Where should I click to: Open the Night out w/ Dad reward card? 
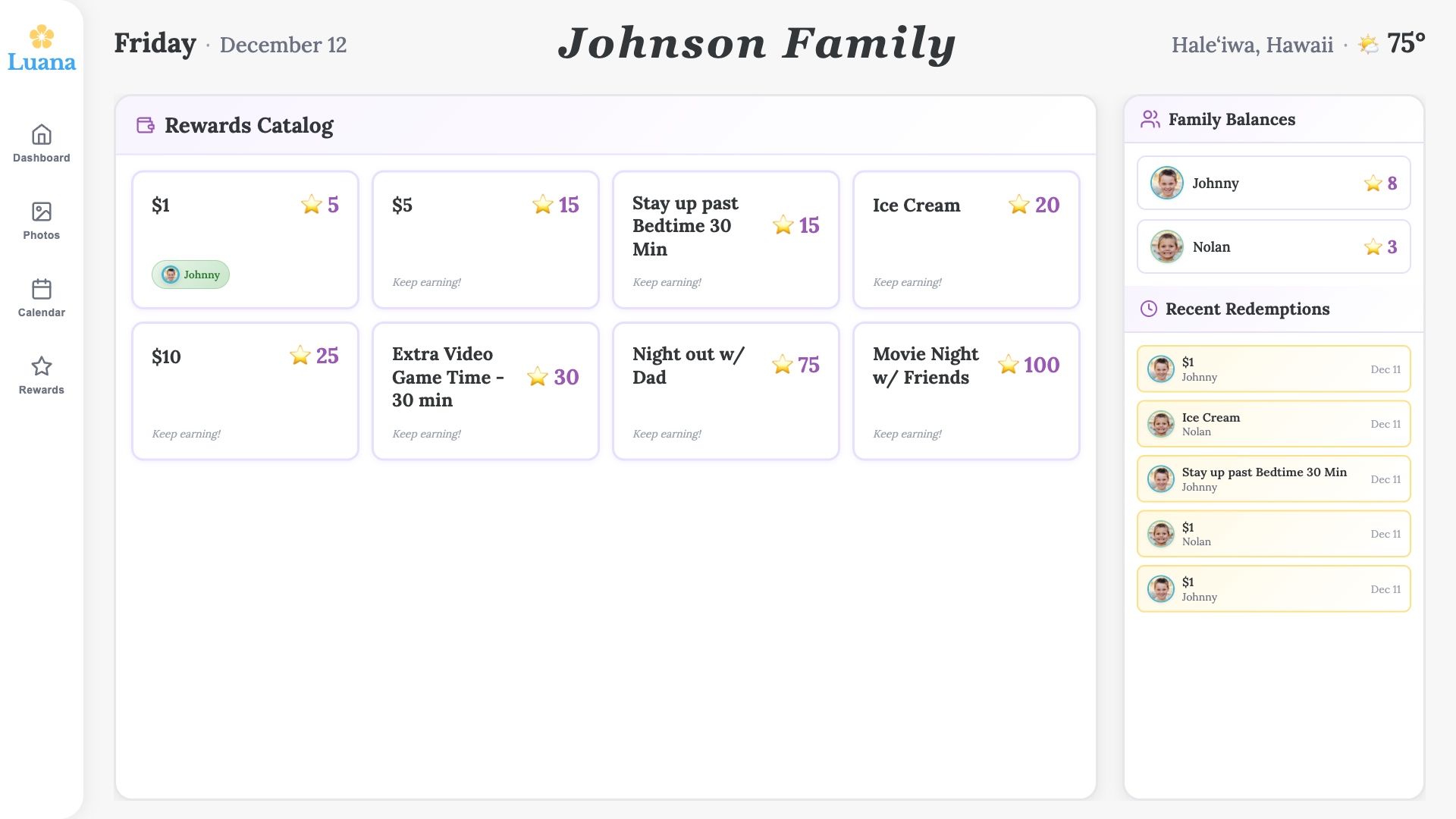(x=725, y=391)
